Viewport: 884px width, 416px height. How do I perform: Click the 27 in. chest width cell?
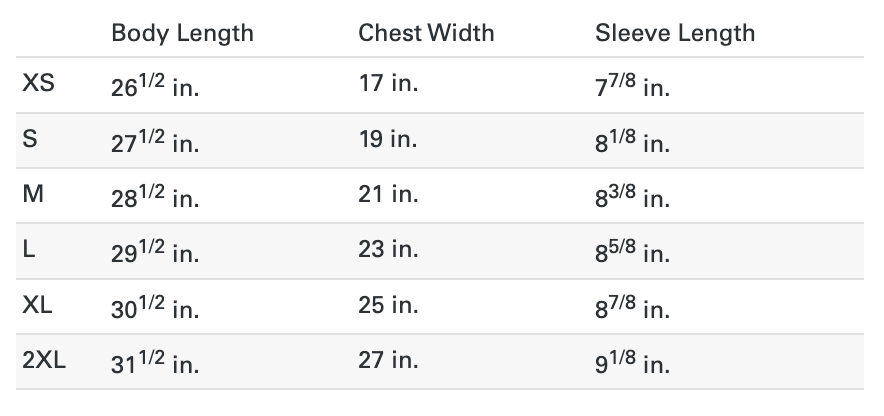(x=388, y=359)
